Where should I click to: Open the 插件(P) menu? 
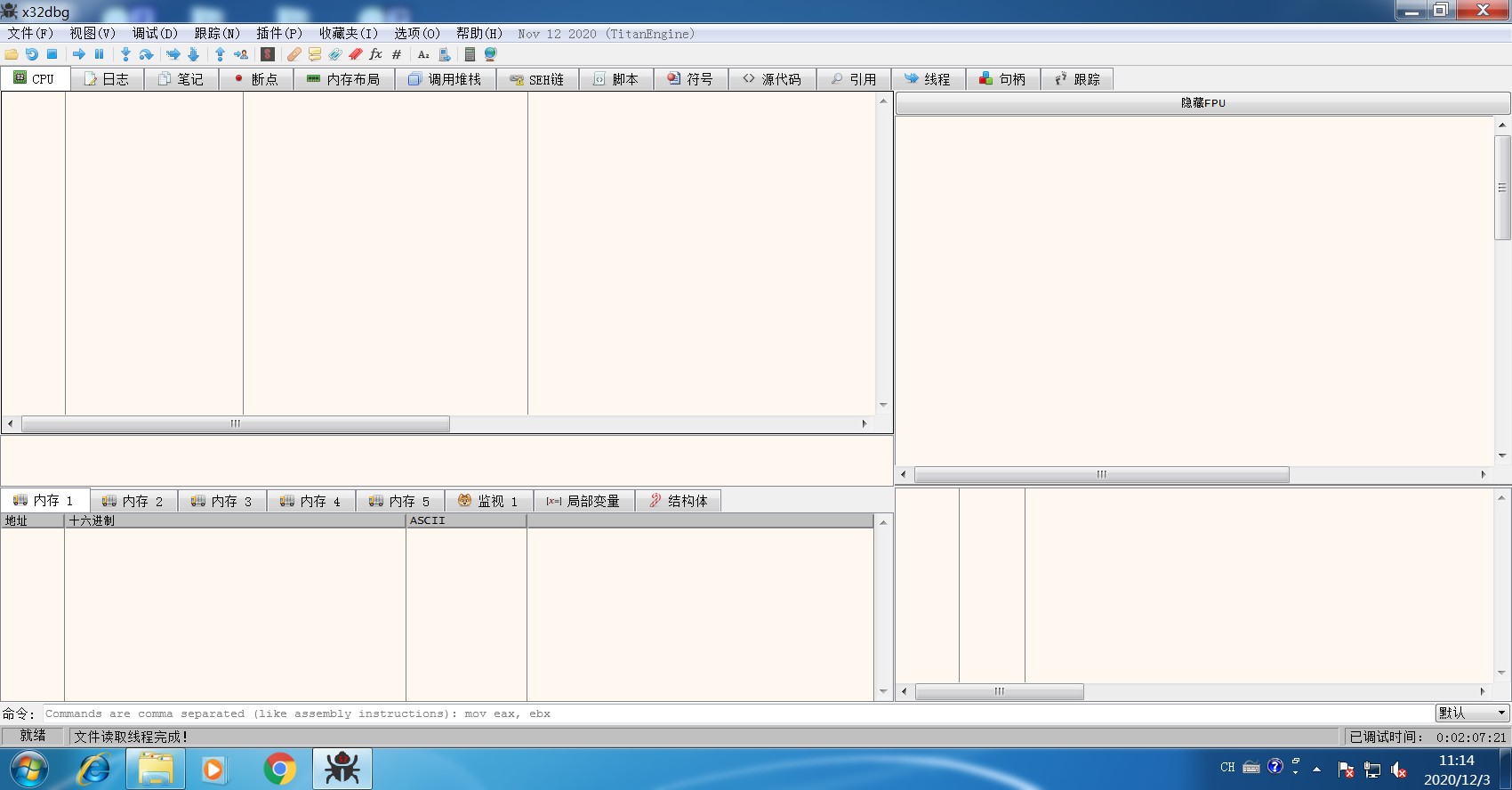279,33
